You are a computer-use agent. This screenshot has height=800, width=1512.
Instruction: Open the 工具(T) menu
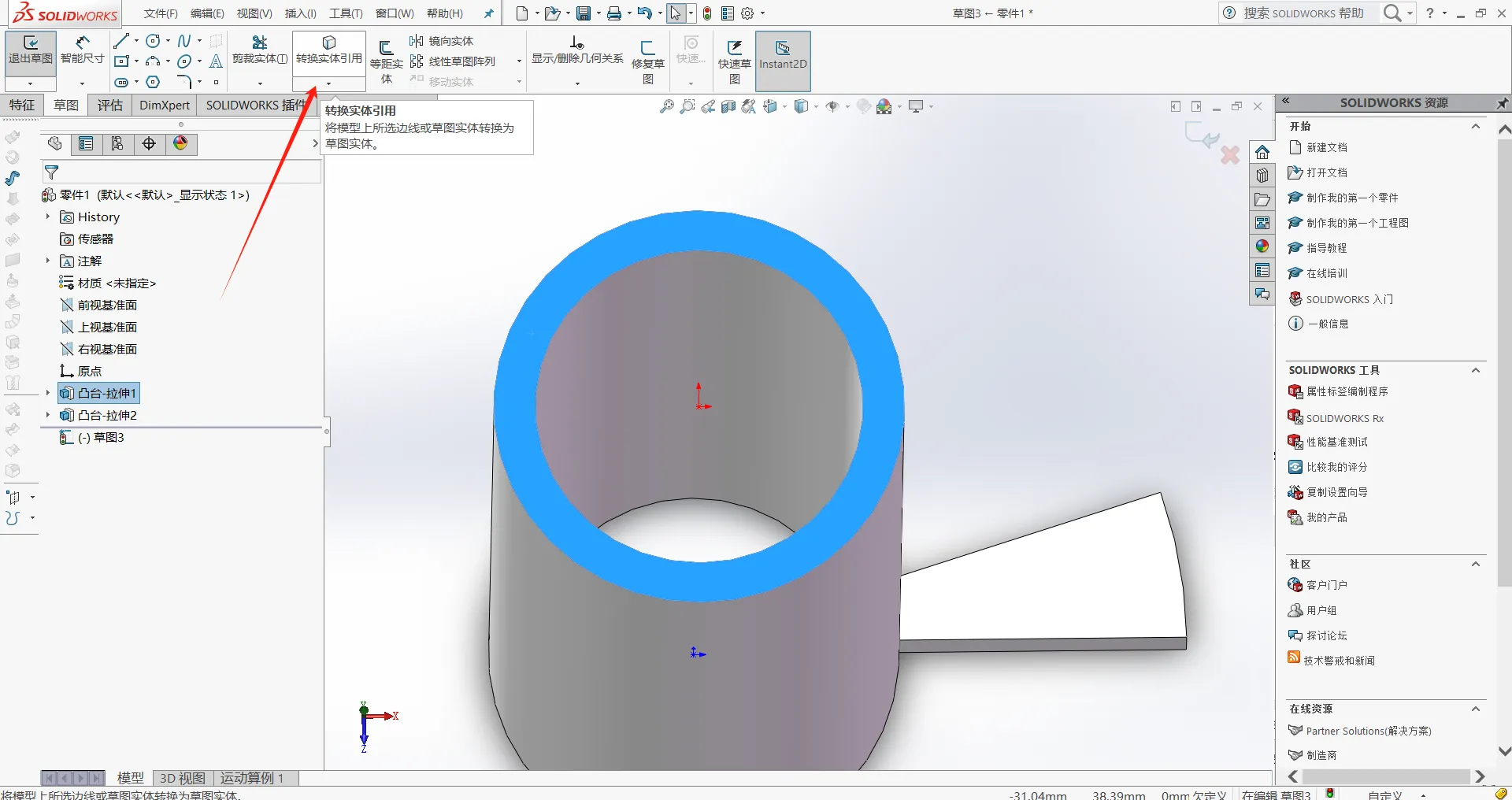(x=346, y=13)
